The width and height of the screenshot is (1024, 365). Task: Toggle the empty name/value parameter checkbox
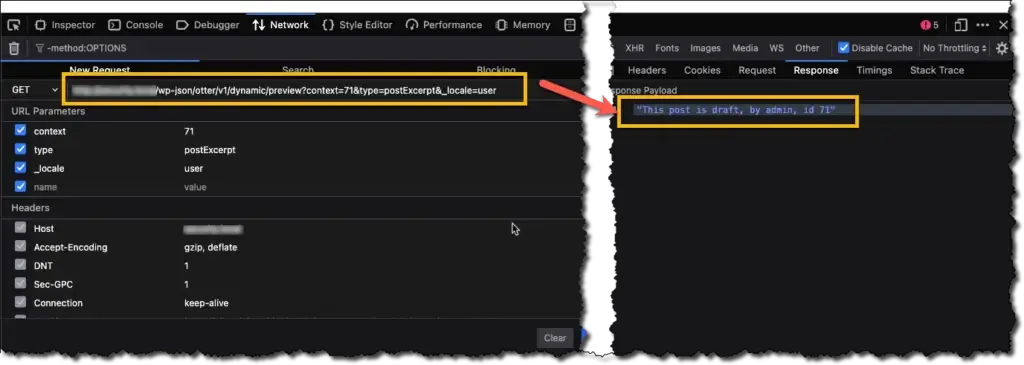point(20,187)
